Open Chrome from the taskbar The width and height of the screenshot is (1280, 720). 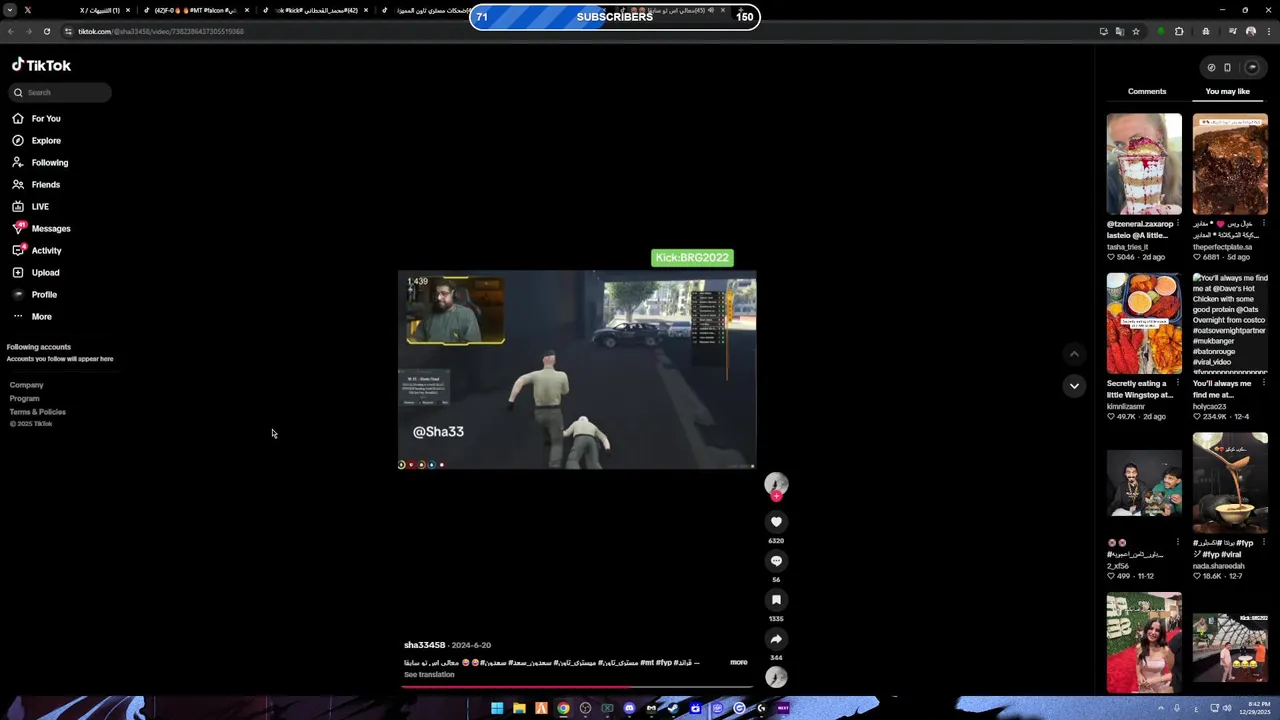click(563, 708)
